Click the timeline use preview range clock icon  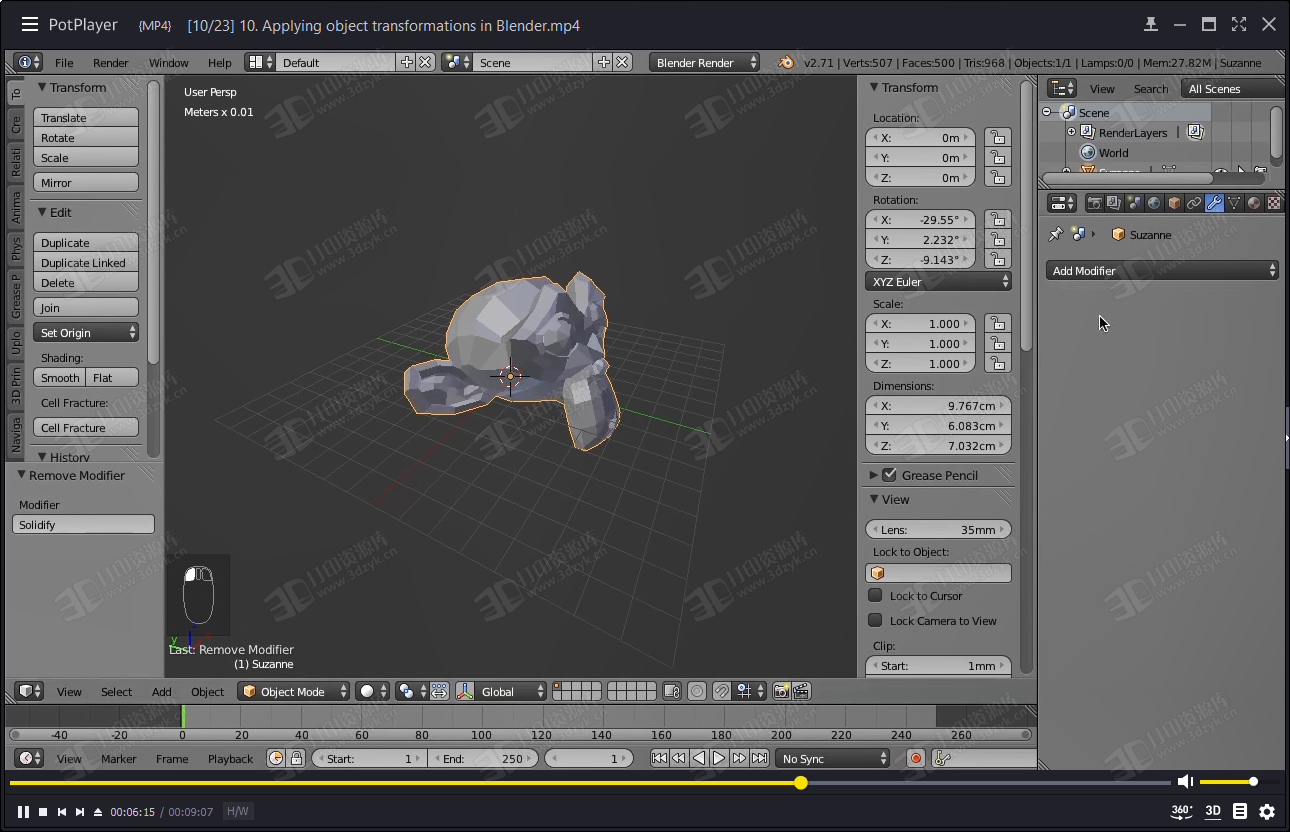pos(277,758)
